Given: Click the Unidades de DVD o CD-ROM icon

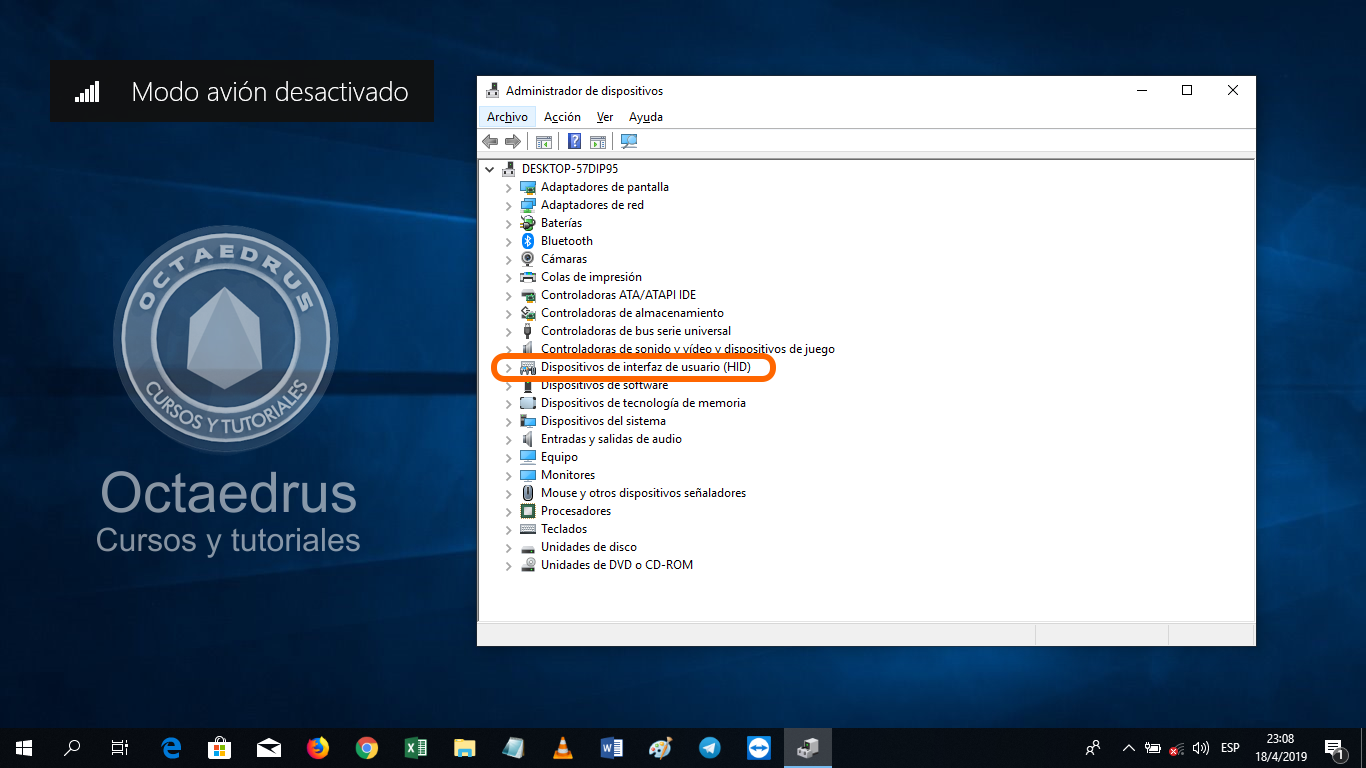Looking at the screenshot, I should [528, 565].
